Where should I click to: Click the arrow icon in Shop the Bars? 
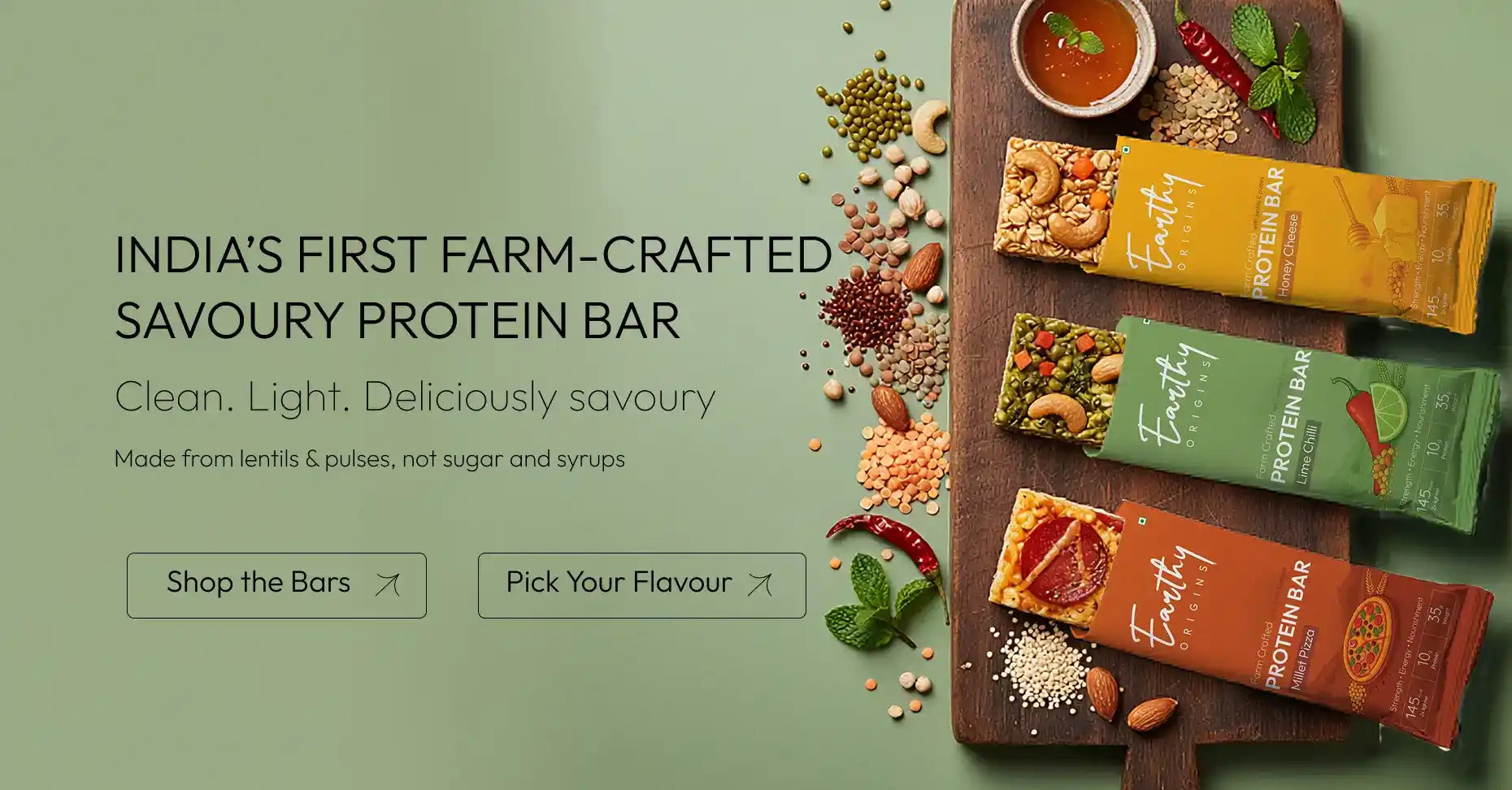(388, 584)
